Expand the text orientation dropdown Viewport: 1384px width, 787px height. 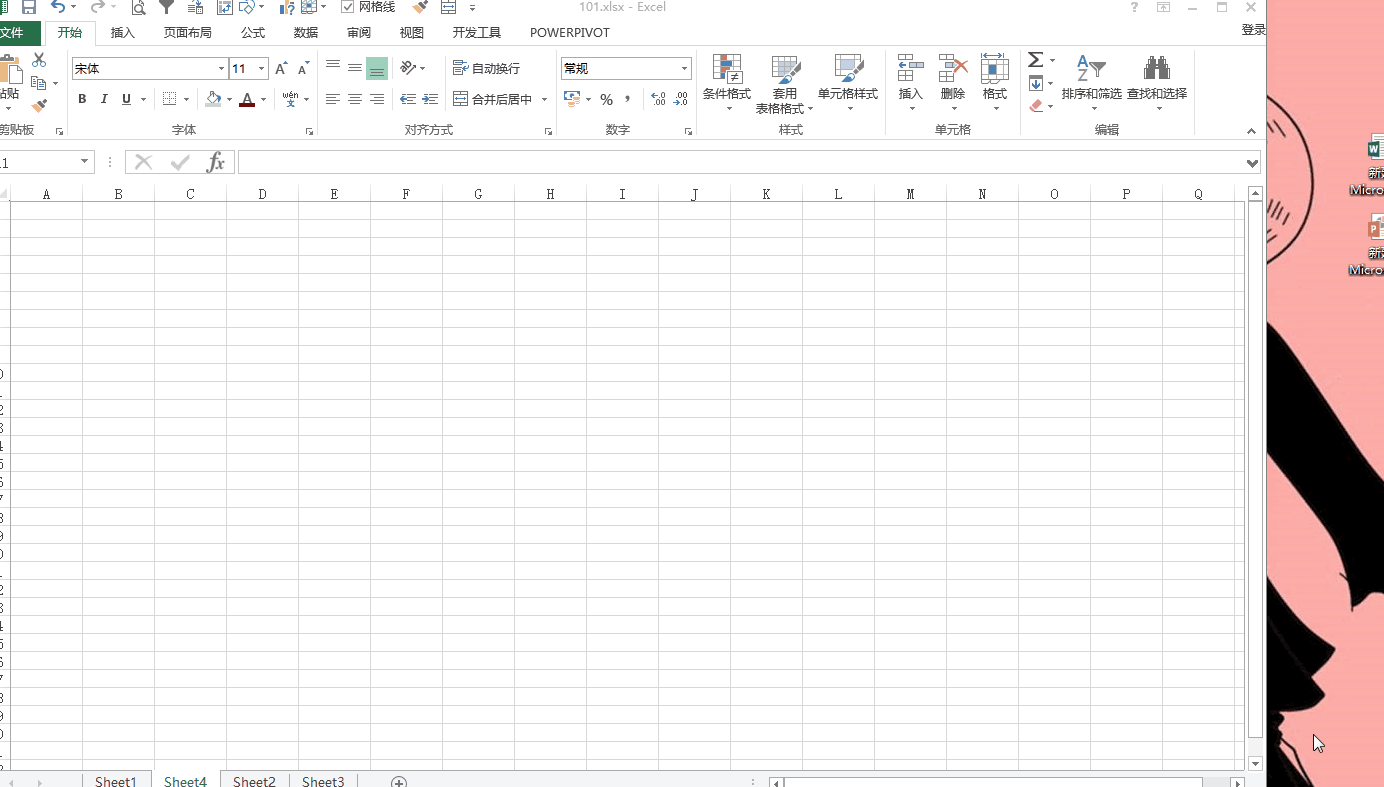coord(423,68)
